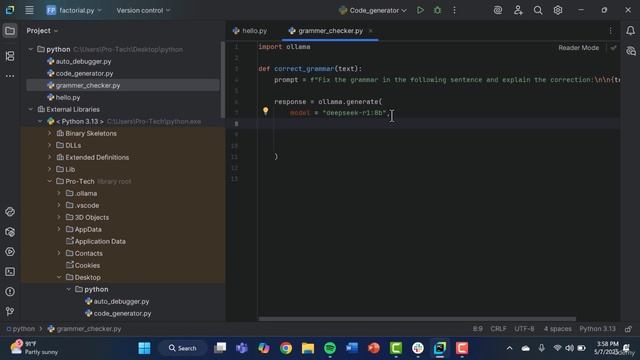This screenshot has width=640, height=360.
Task: Open the Git version control tool window
Action: pos(10,311)
